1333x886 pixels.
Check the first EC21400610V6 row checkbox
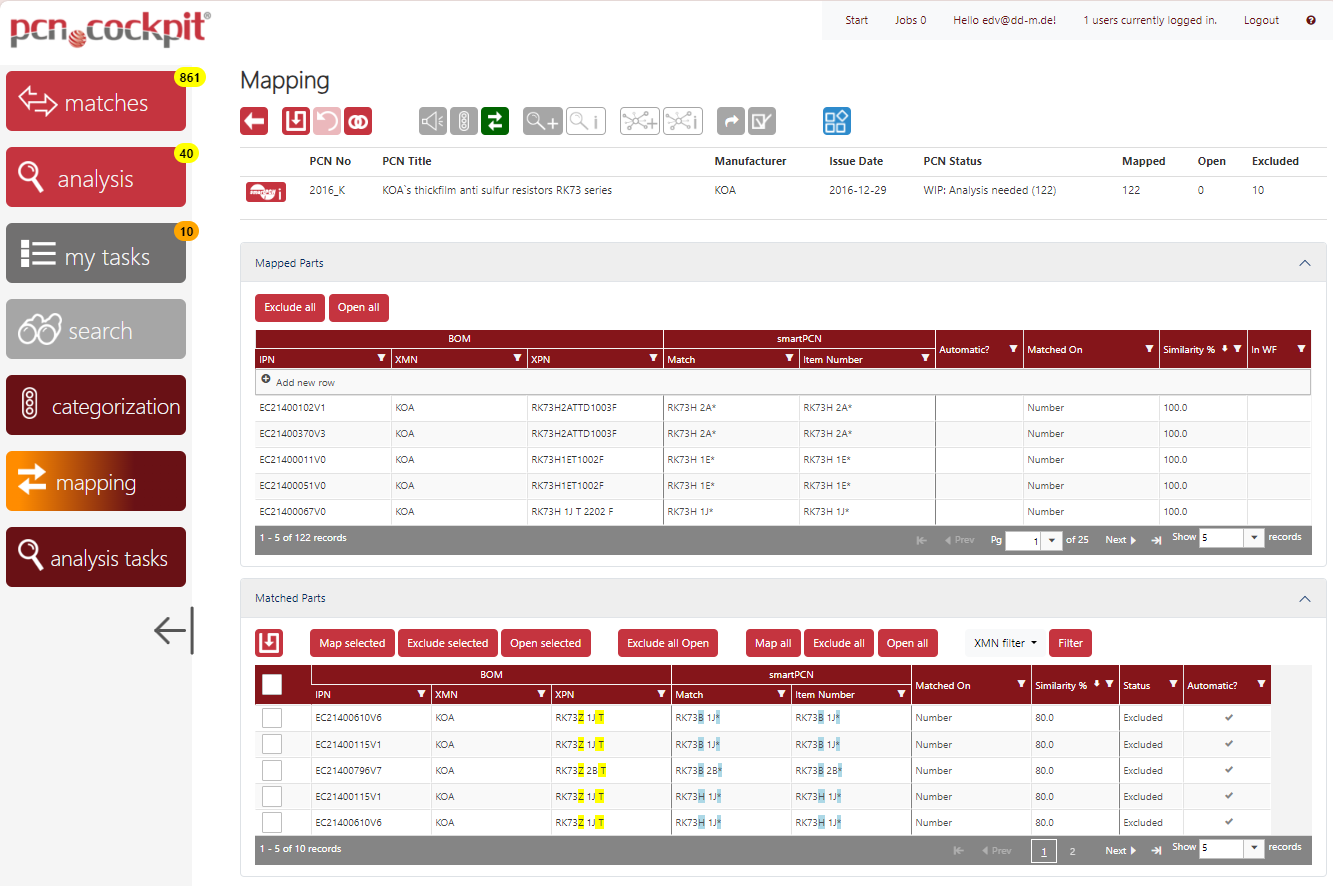click(272, 718)
